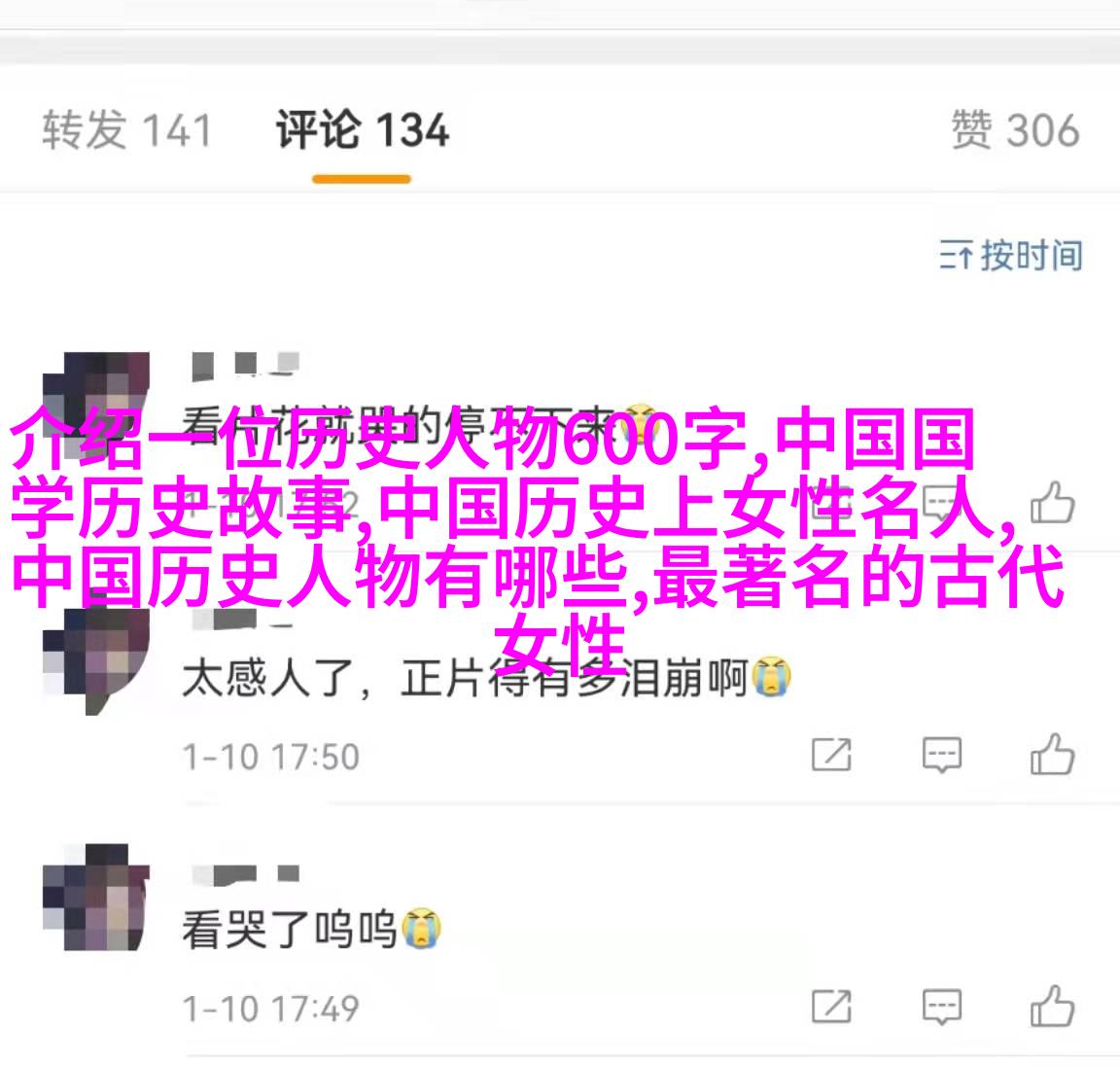This screenshot has height=1066, width=1120.
Task: Like the first comment with thumbs-up
Action: click(1052, 503)
